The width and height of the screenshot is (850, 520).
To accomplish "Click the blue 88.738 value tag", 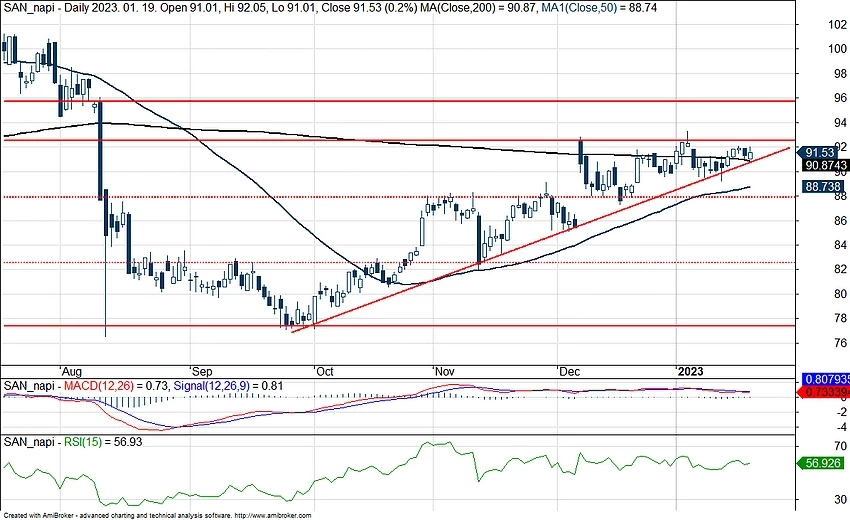I will click(x=822, y=186).
